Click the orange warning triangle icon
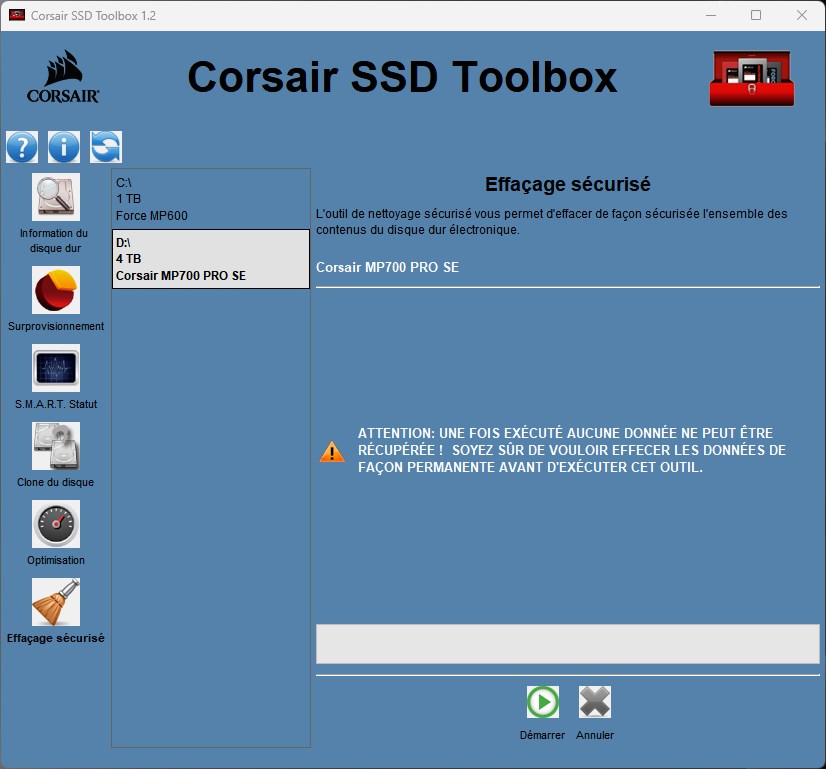 (332, 452)
